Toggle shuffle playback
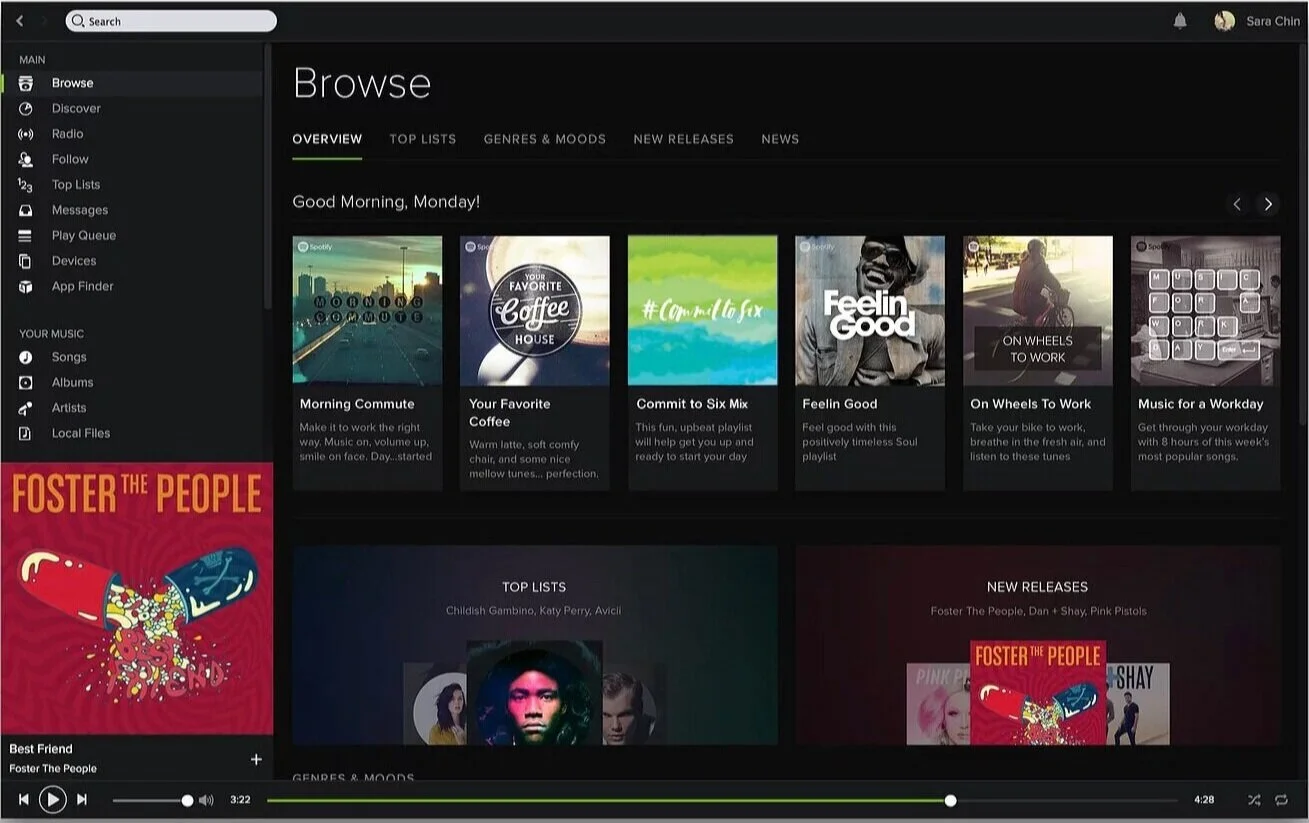 1254,800
